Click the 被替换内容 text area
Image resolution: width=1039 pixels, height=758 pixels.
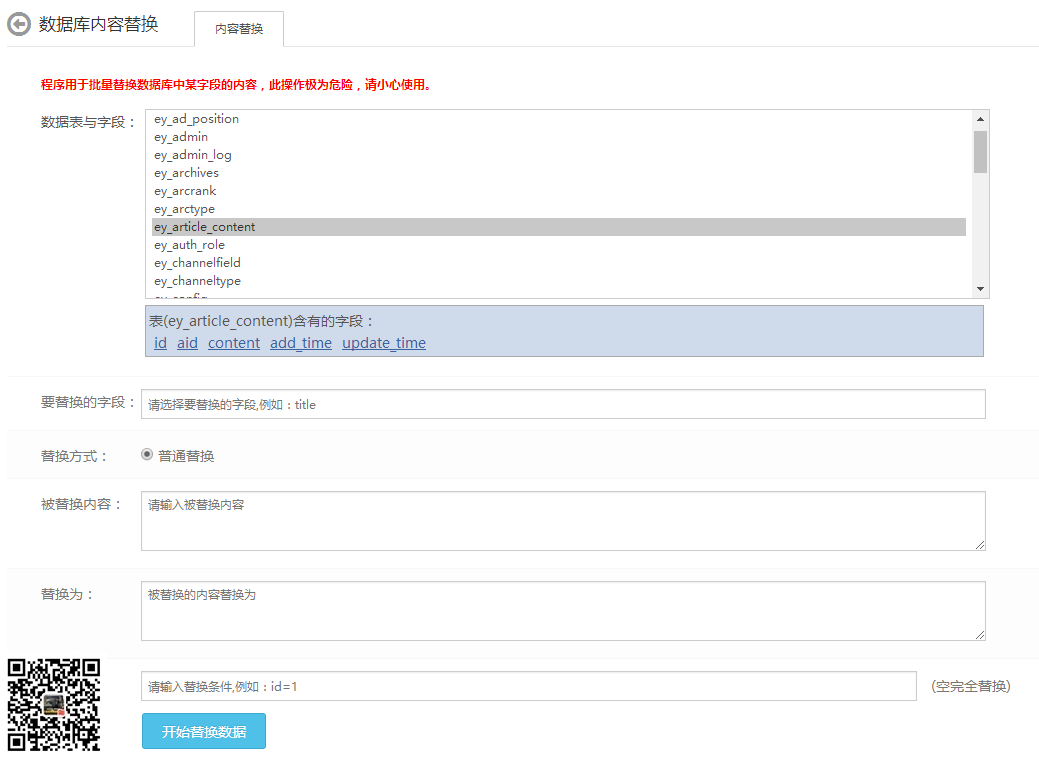(563, 520)
